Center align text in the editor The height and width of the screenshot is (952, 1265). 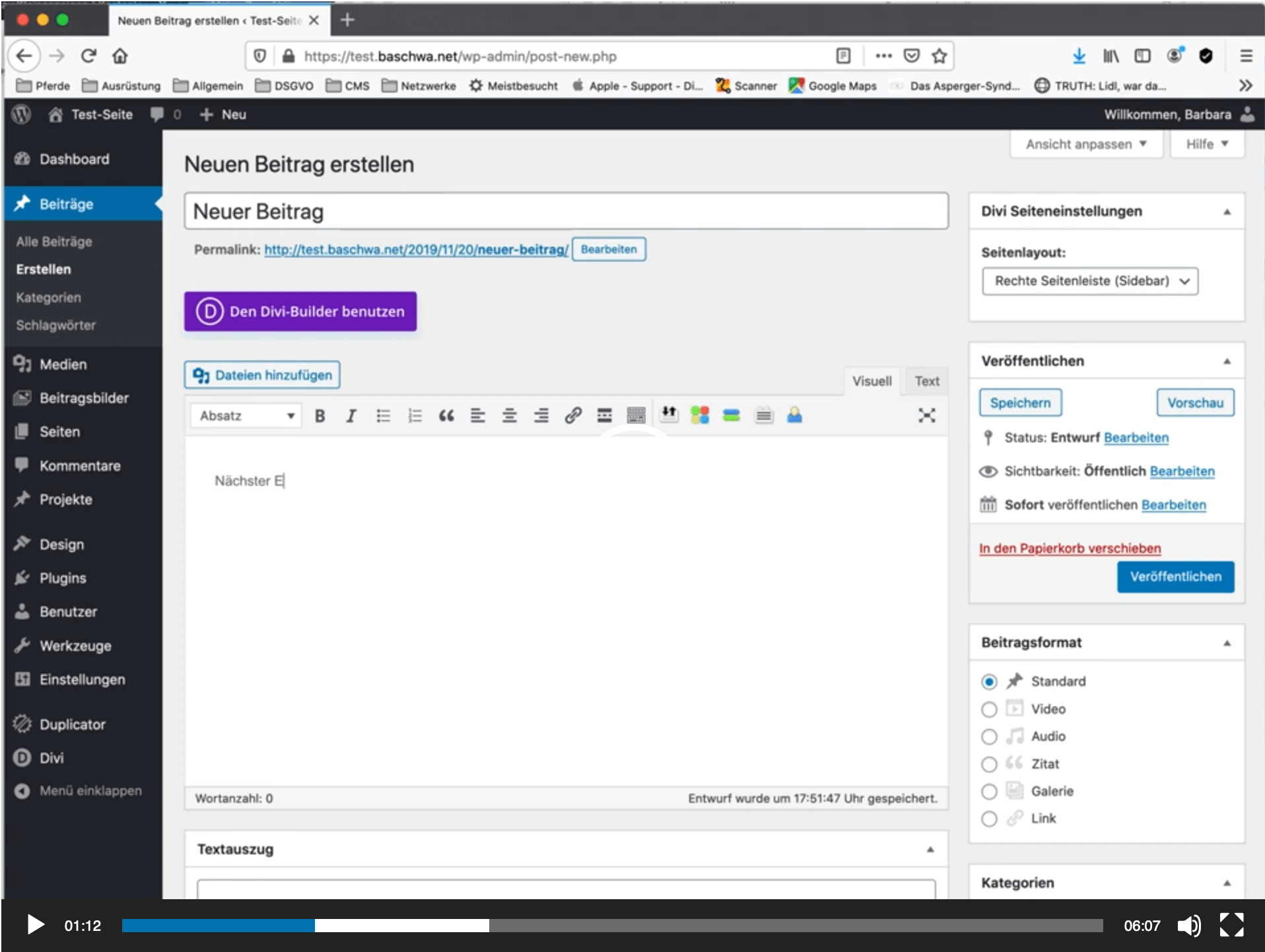[x=509, y=416]
